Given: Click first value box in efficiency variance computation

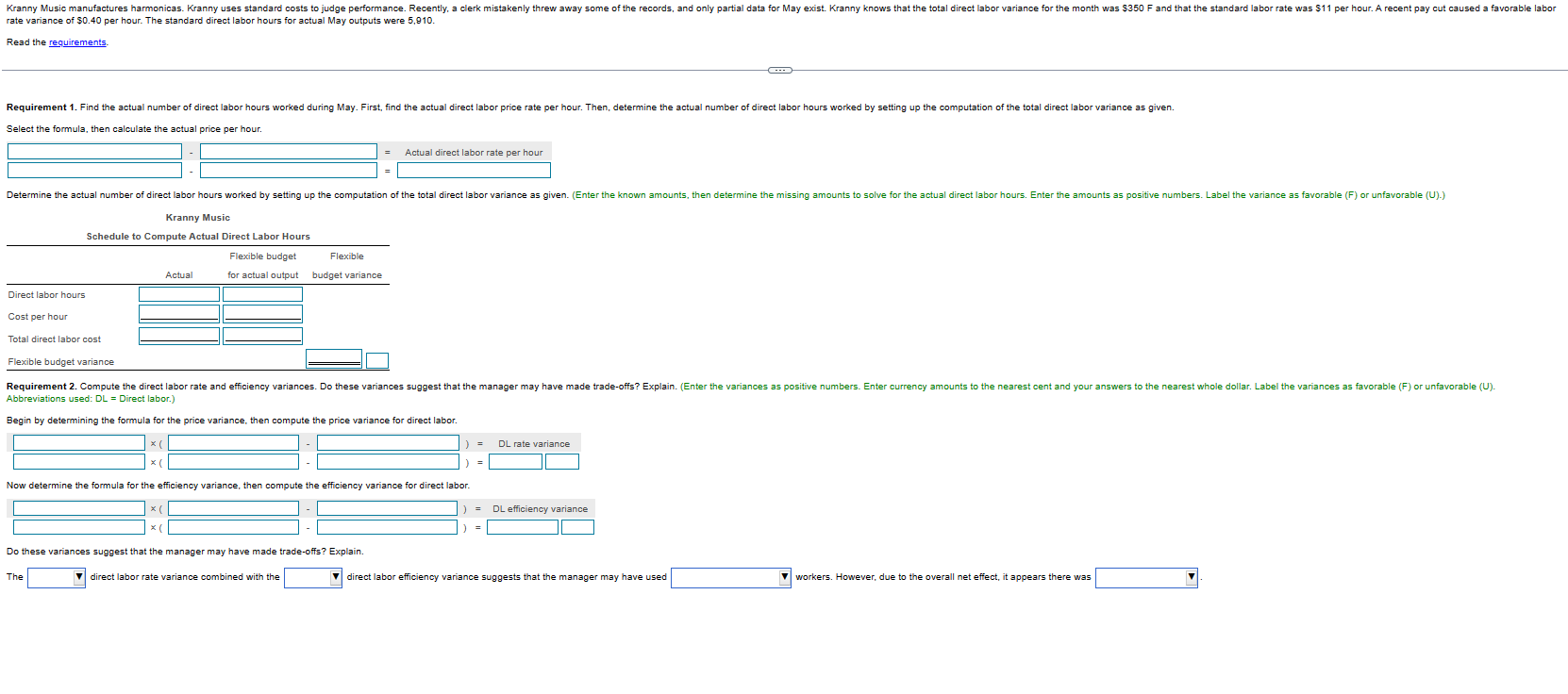Looking at the screenshot, I should (x=79, y=527).
